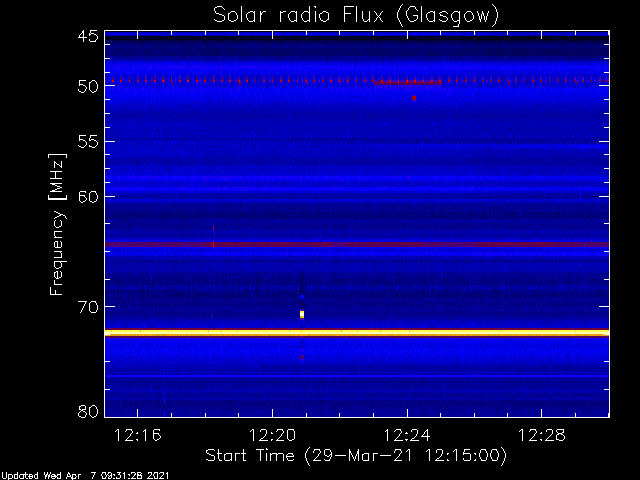Click the dark red horizontal band near 64 MHz

point(357,244)
